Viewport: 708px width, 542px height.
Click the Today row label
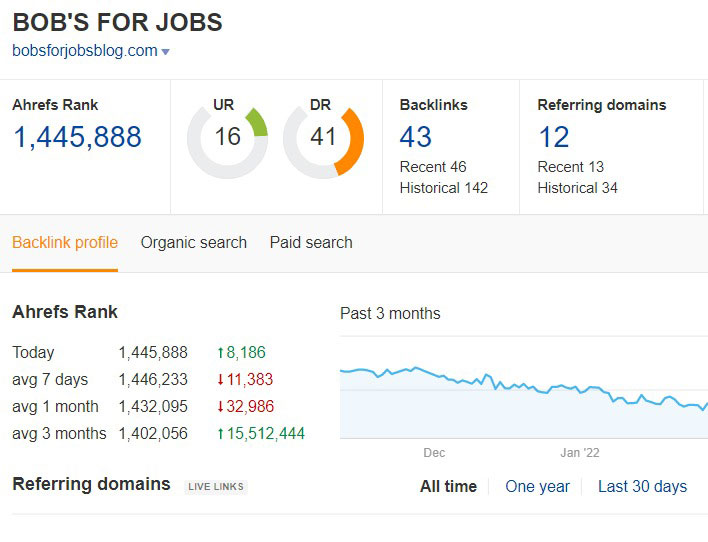click(33, 352)
